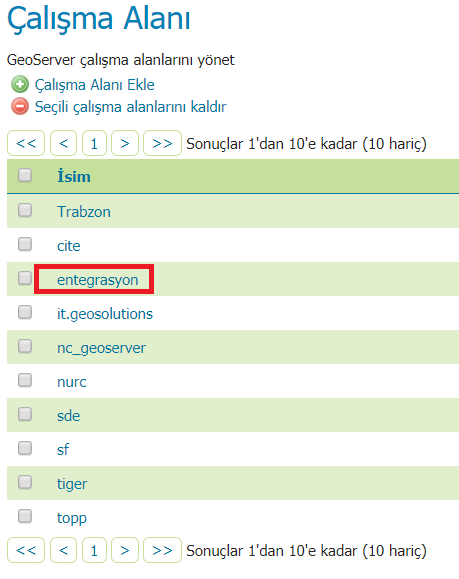This screenshot has height=579, width=459.
Task: Select page 1 in top pager
Action: (94, 143)
